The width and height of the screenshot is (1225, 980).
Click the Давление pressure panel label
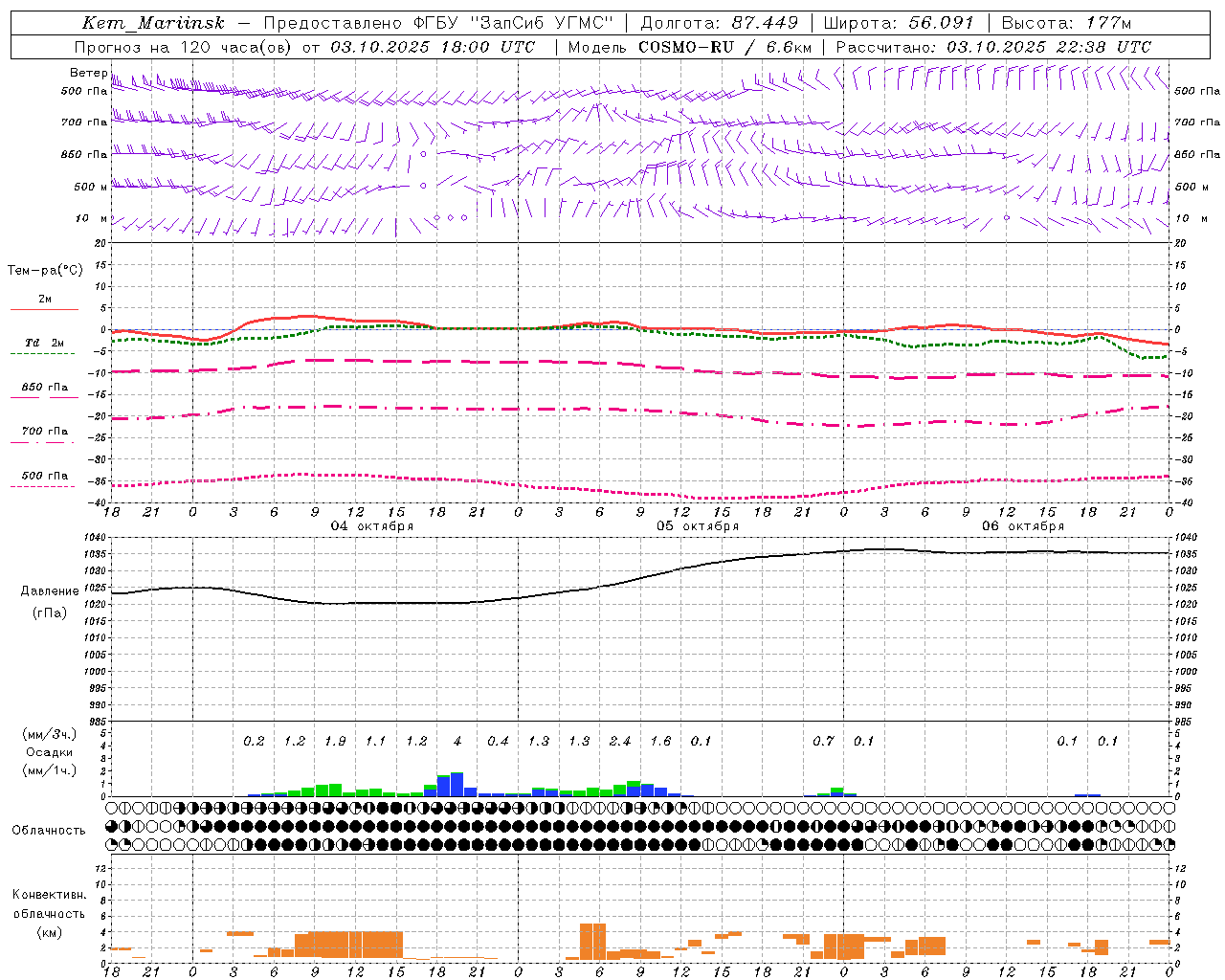48,591
